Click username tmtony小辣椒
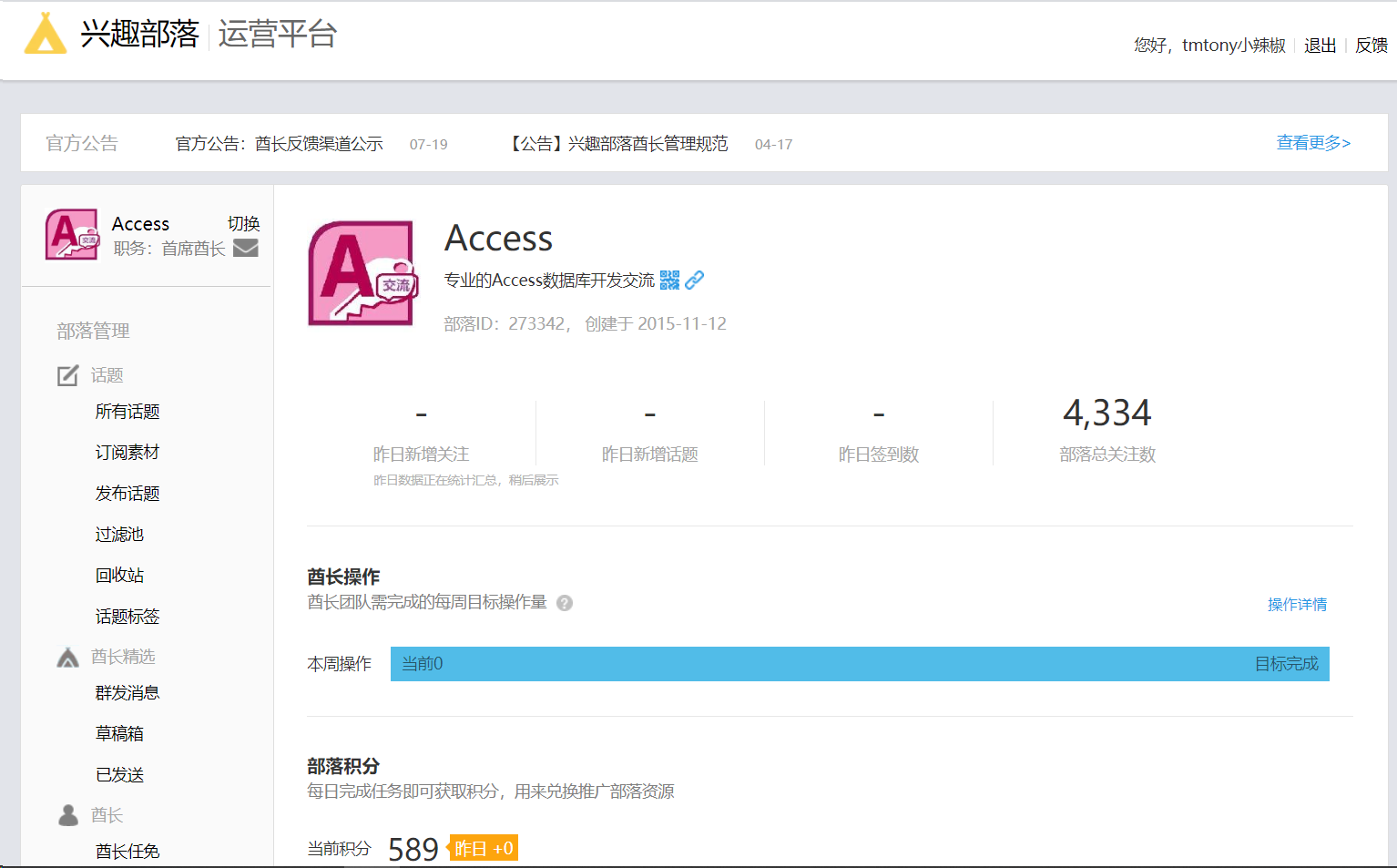 pyautogui.click(x=1234, y=46)
